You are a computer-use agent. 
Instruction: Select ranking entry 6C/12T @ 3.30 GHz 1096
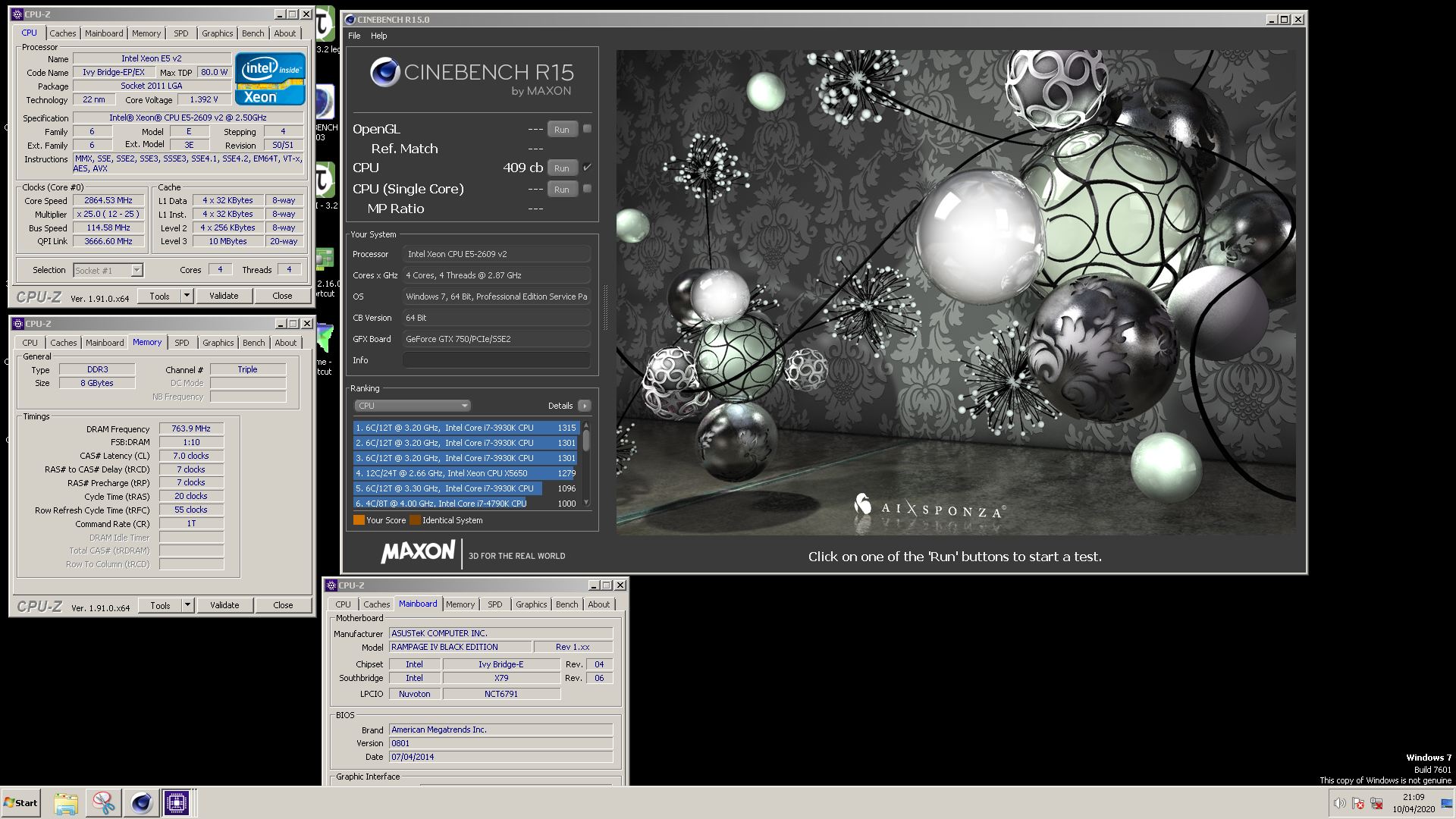[466, 488]
